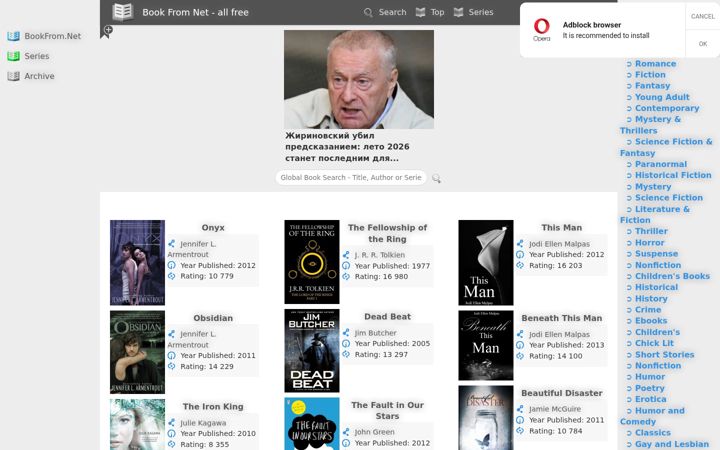Click the rating icon beside Rating: 16 980
720x450 pixels.
point(346,276)
